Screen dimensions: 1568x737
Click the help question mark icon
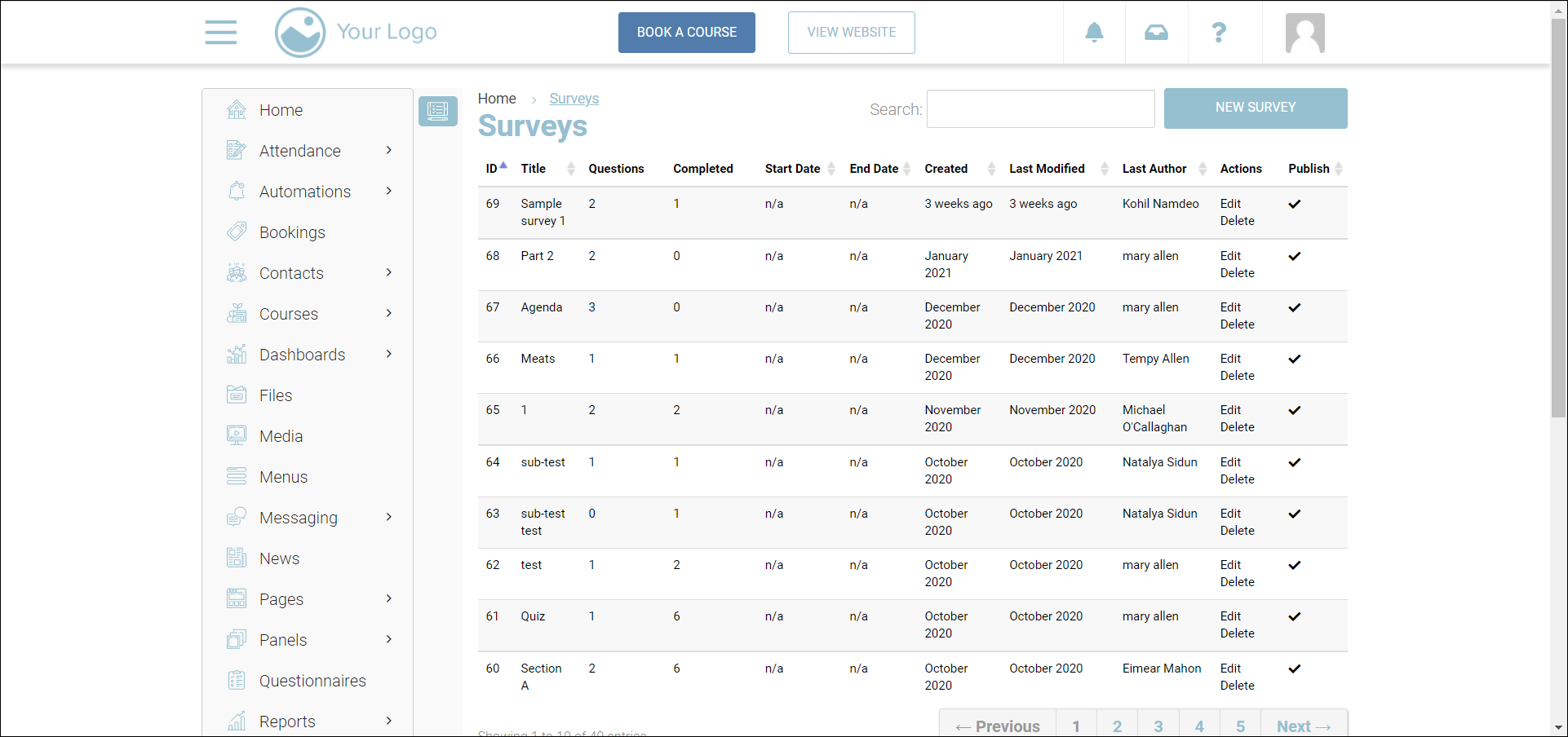pos(1219,33)
